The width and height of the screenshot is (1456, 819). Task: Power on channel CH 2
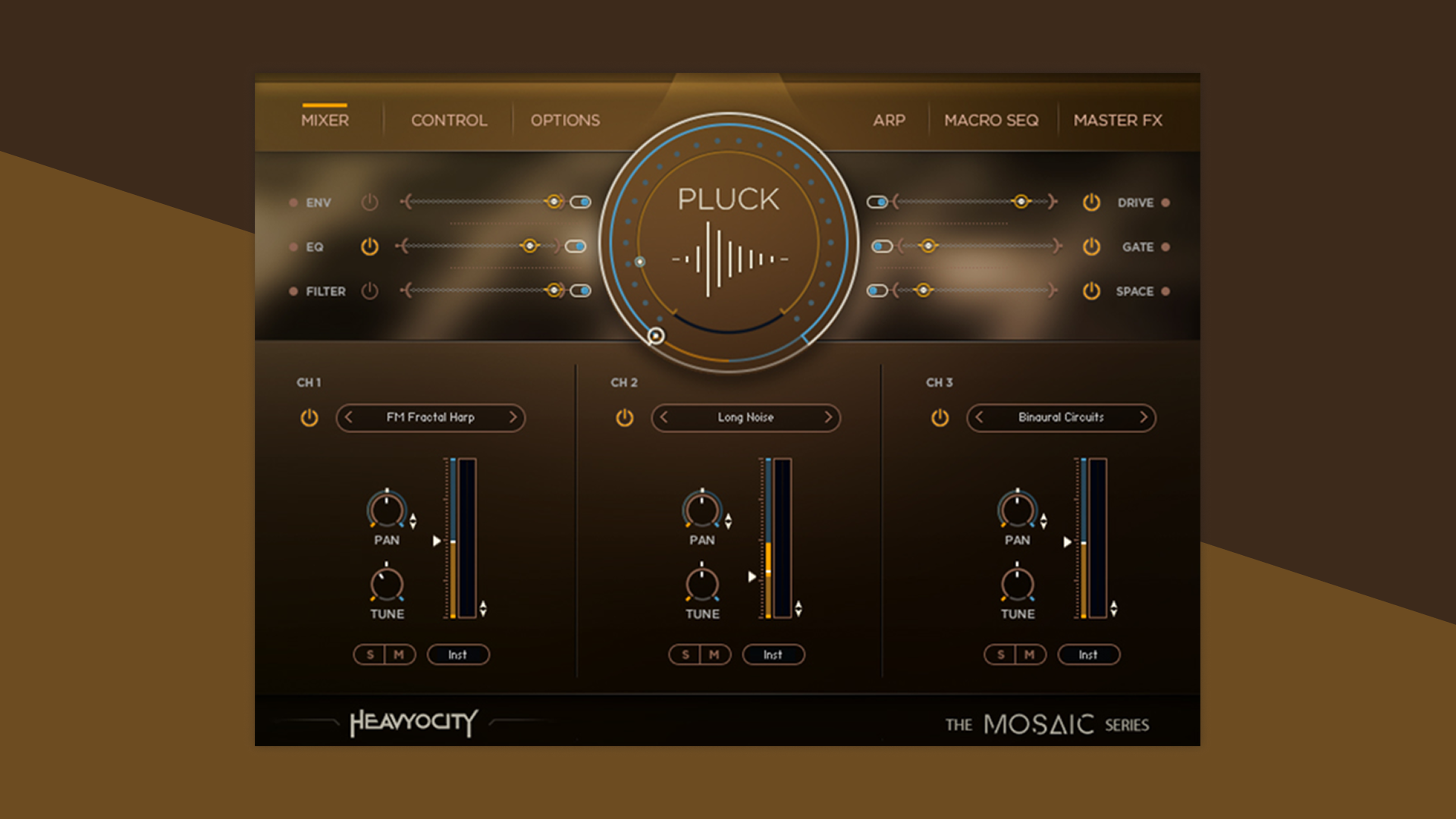(624, 418)
